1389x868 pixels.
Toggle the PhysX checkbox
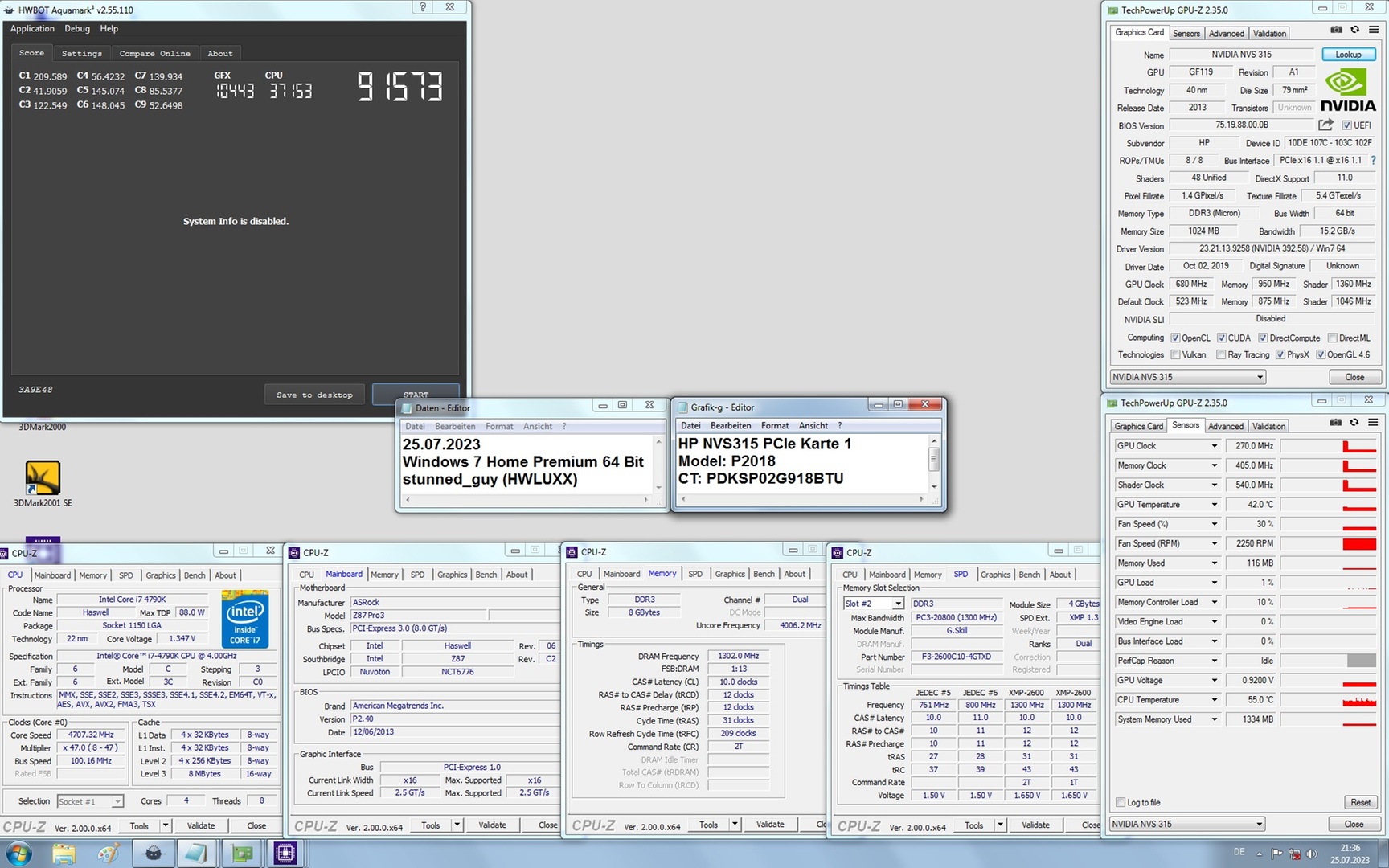point(1280,354)
